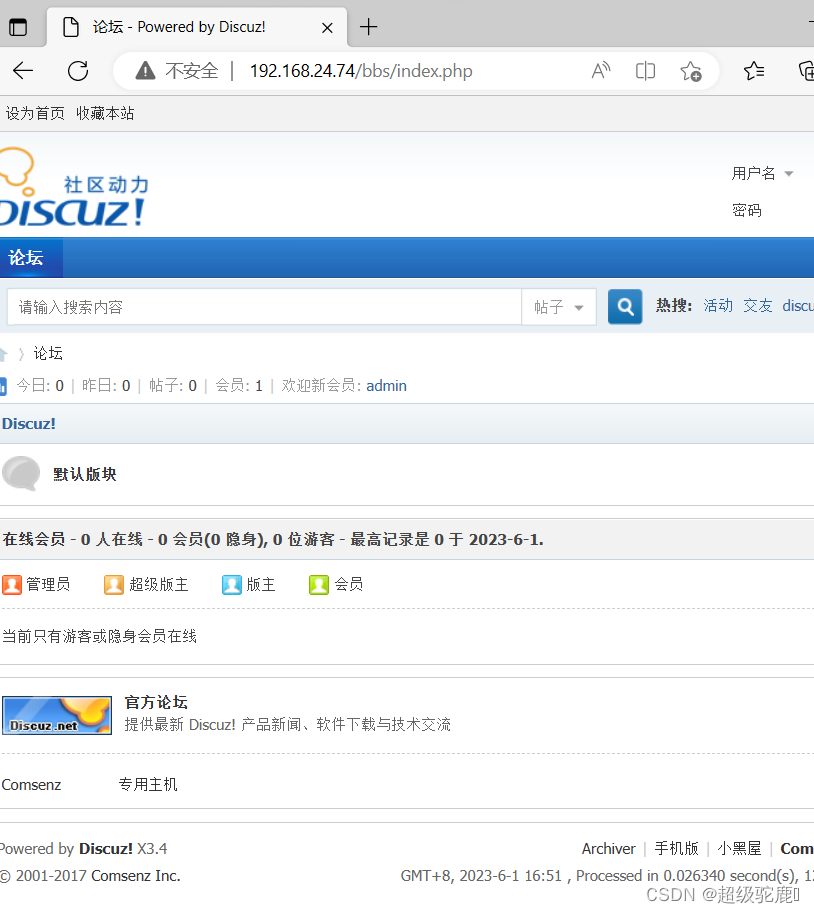Open new member admin profile link
Image resolution: width=814 pixels, height=913 pixels.
tap(387, 385)
